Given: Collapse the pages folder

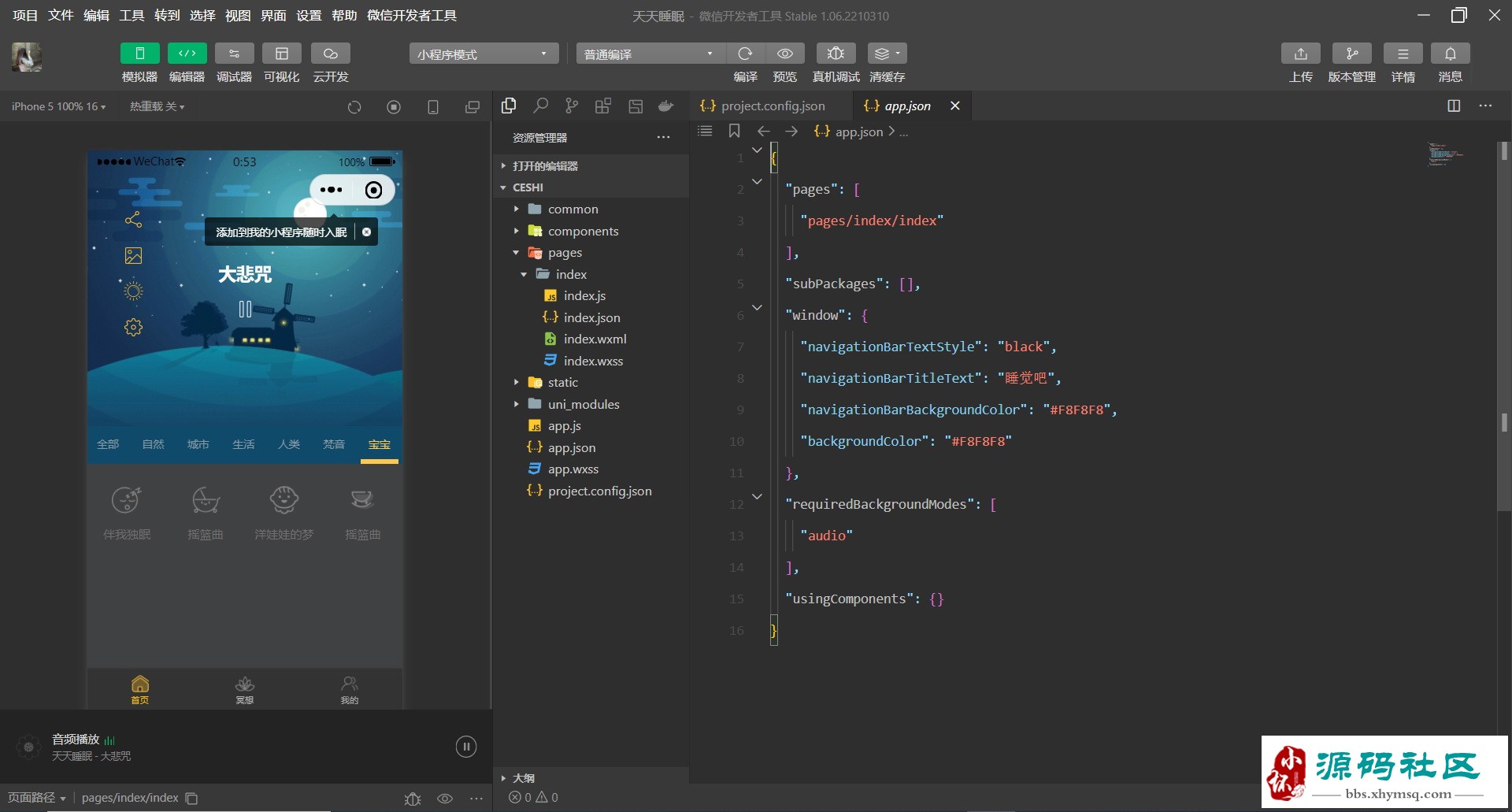Looking at the screenshot, I should (x=591, y=252).
